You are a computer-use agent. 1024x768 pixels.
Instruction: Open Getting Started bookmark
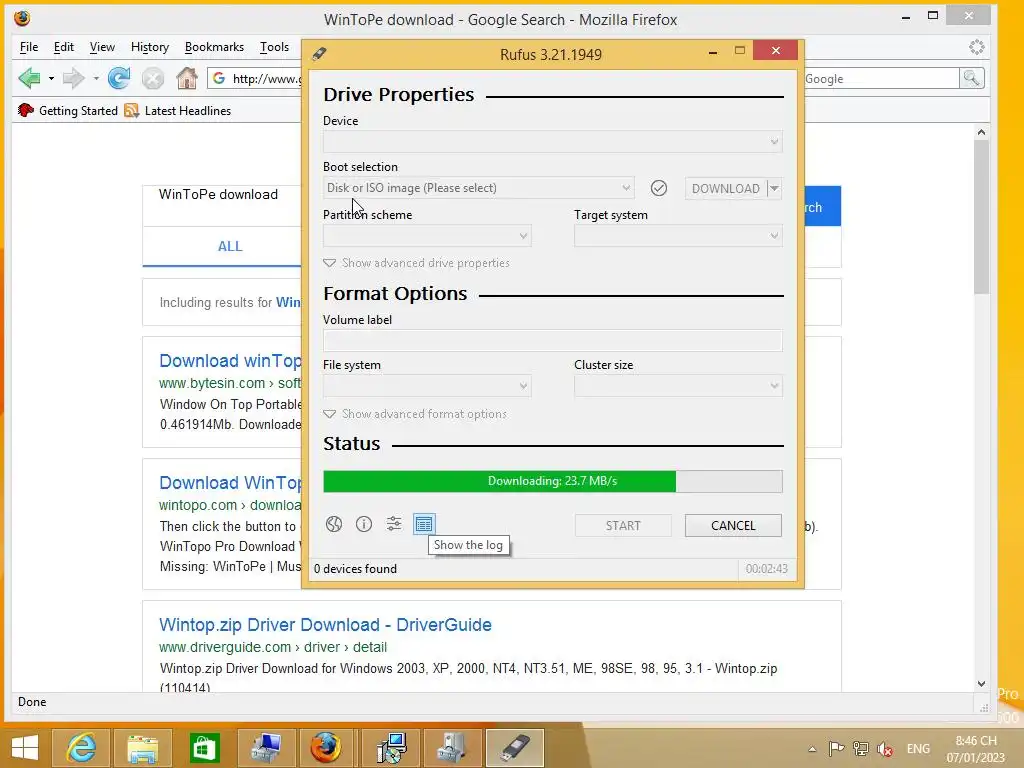pyautogui.click(x=68, y=110)
